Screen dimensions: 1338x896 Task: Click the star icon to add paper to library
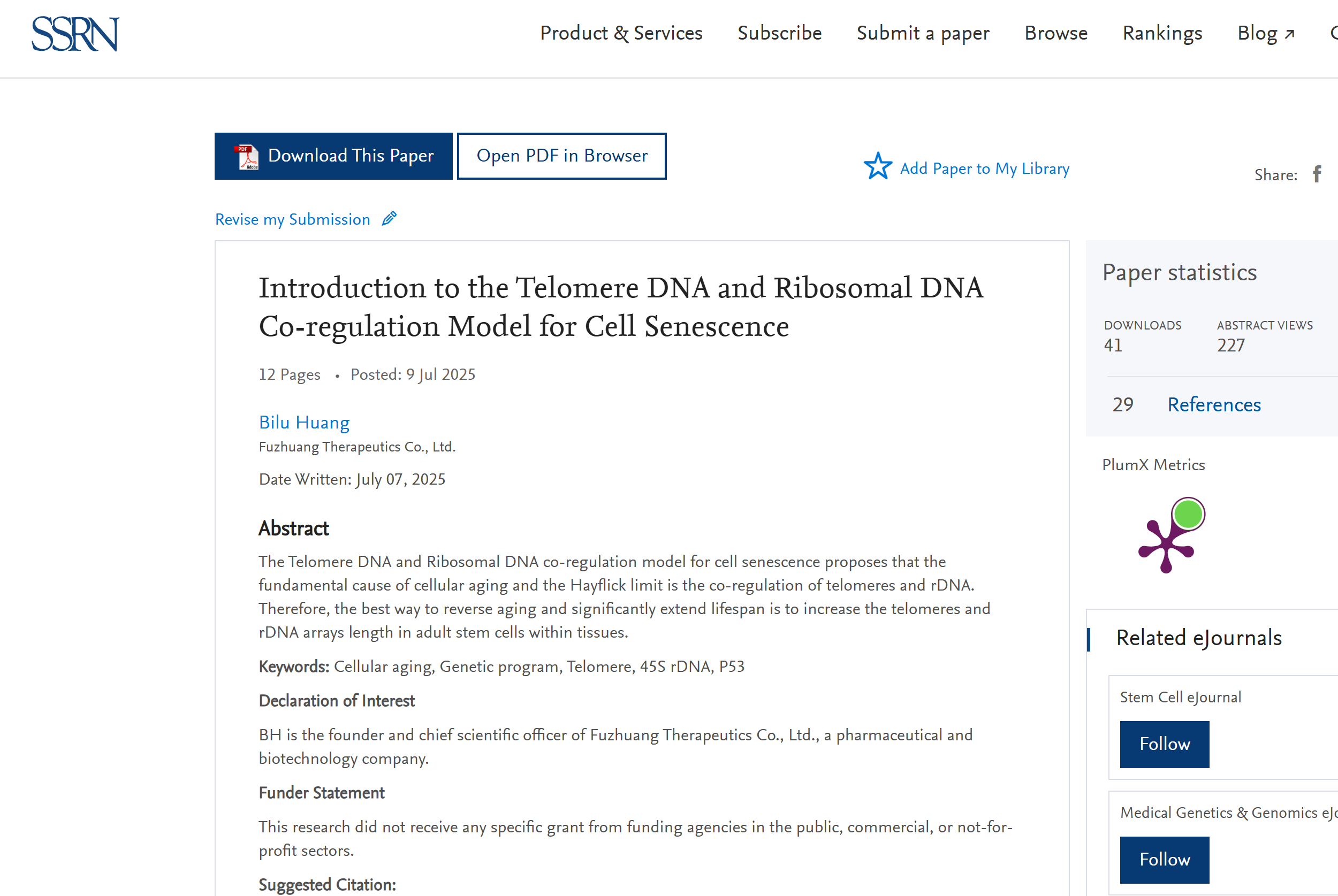[x=877, y=166]
